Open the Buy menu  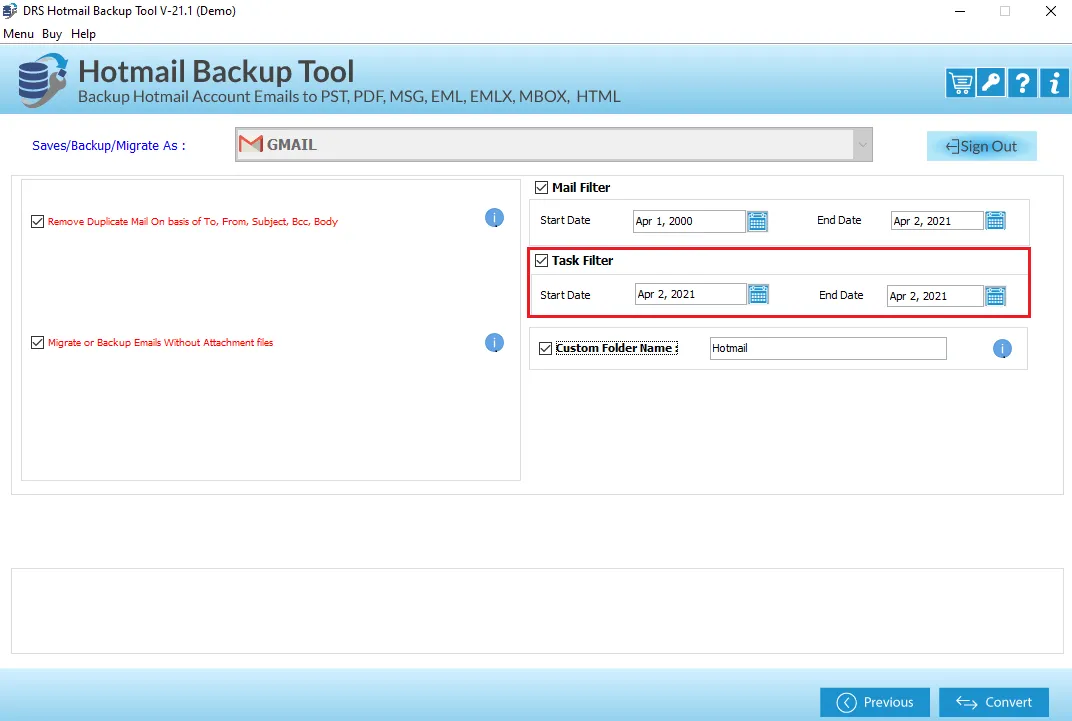[x=52, y=33]
